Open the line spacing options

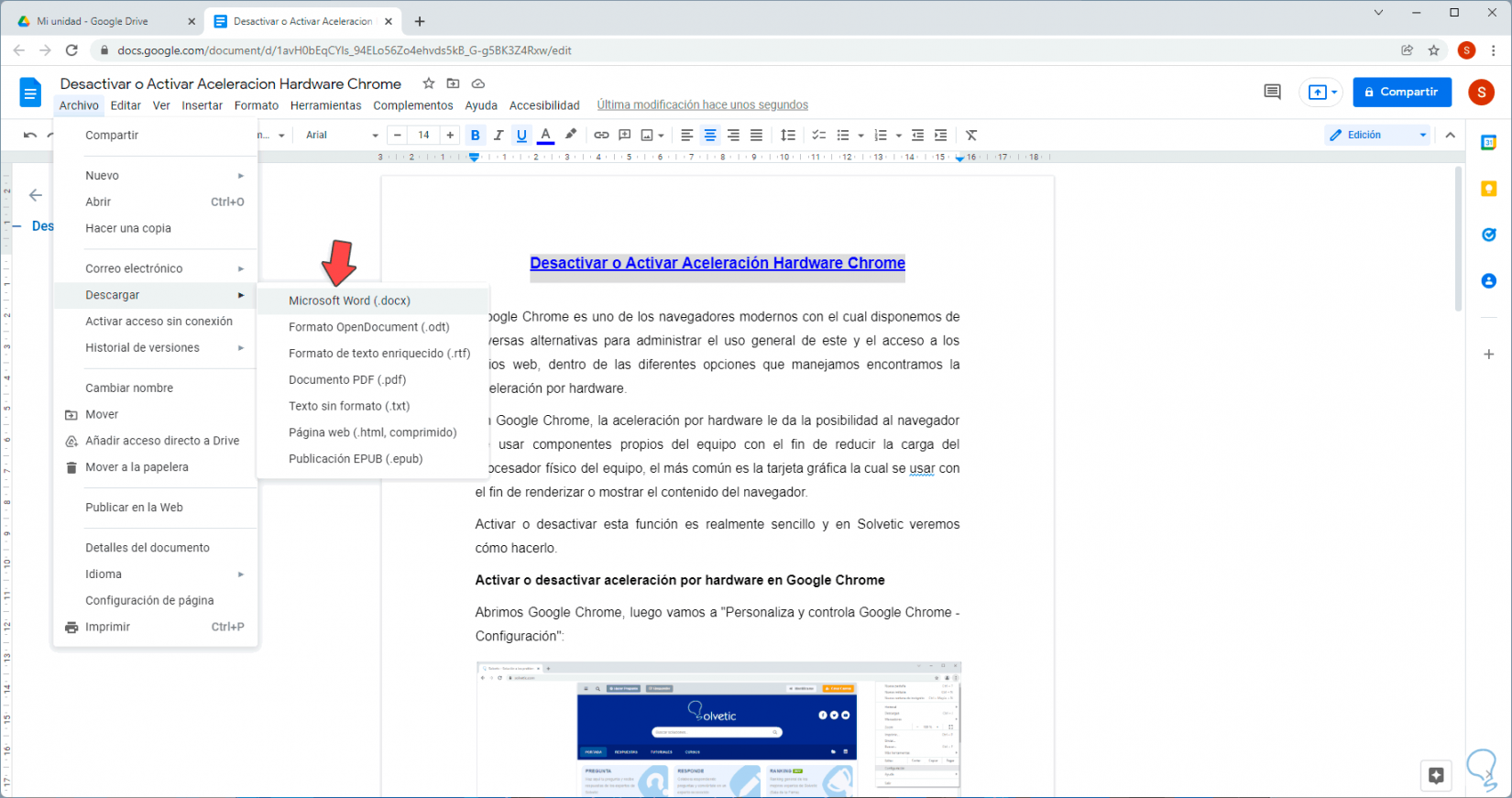point(788,136)
